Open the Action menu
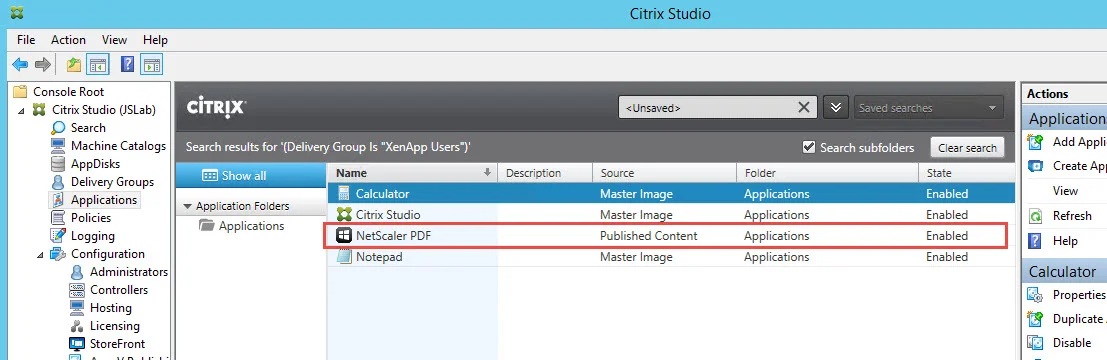Image resolution: width=1107 pixels, height=360 pixels. click(x=68, y=40)
